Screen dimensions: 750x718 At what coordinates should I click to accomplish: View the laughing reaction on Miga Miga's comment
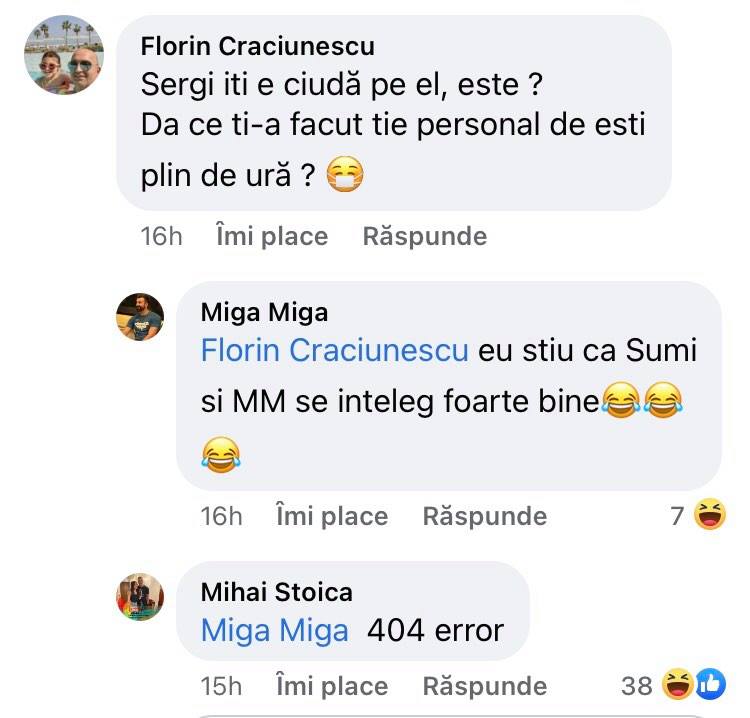click(x=709, y=516)
